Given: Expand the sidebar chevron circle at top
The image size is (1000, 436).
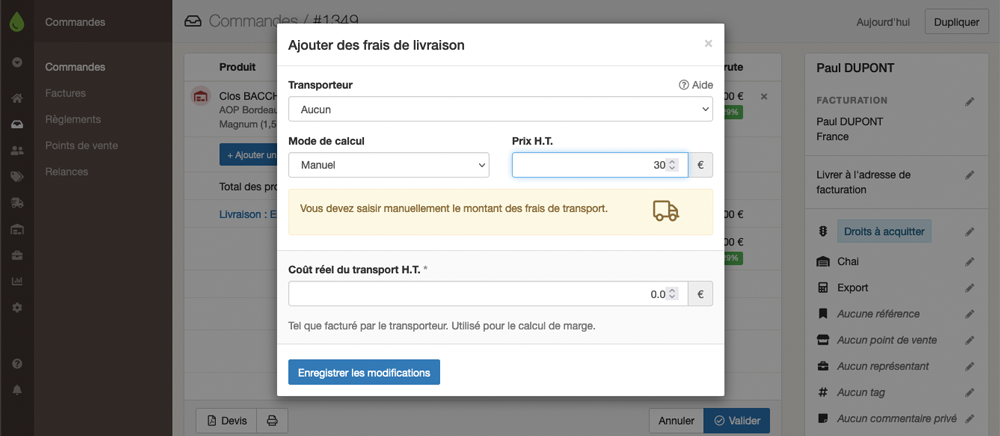Looking at the screenshot, I should click(x=17, y=62).
